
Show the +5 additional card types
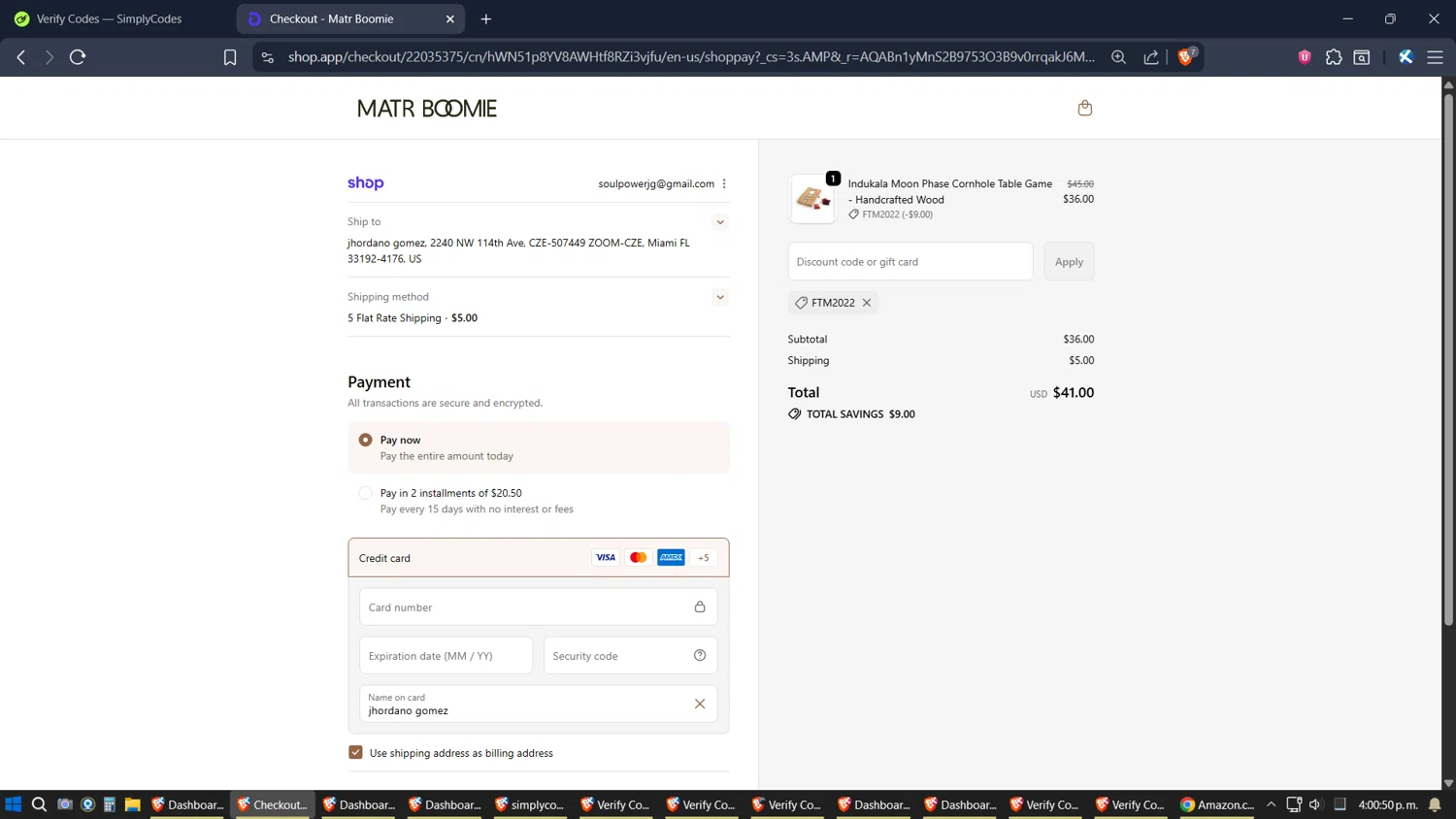(704, 557)
